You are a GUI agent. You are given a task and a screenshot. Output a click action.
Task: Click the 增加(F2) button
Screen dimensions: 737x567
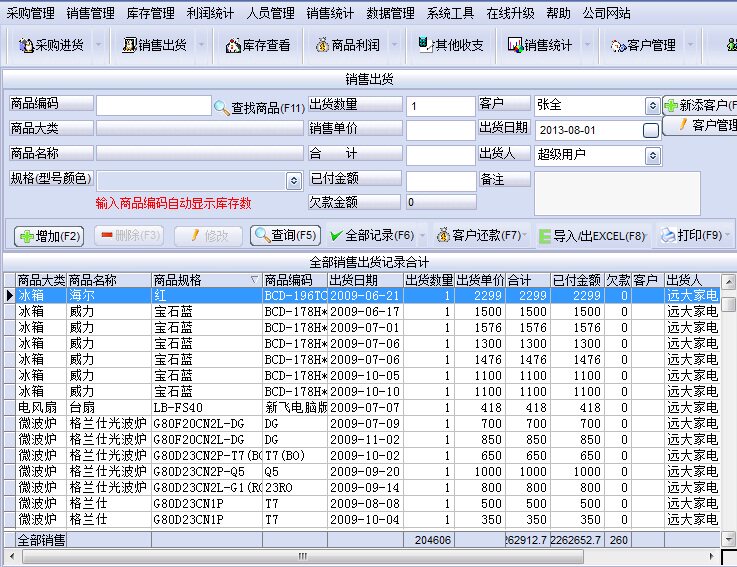click(x=48, y=236)
